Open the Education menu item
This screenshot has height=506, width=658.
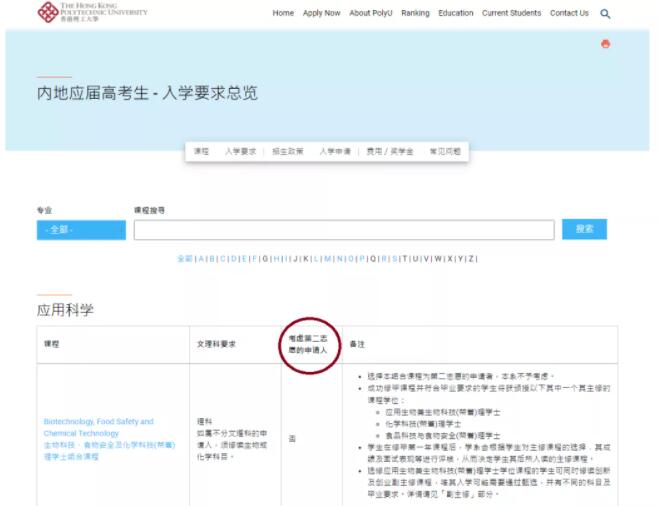[x=456, y=14]
